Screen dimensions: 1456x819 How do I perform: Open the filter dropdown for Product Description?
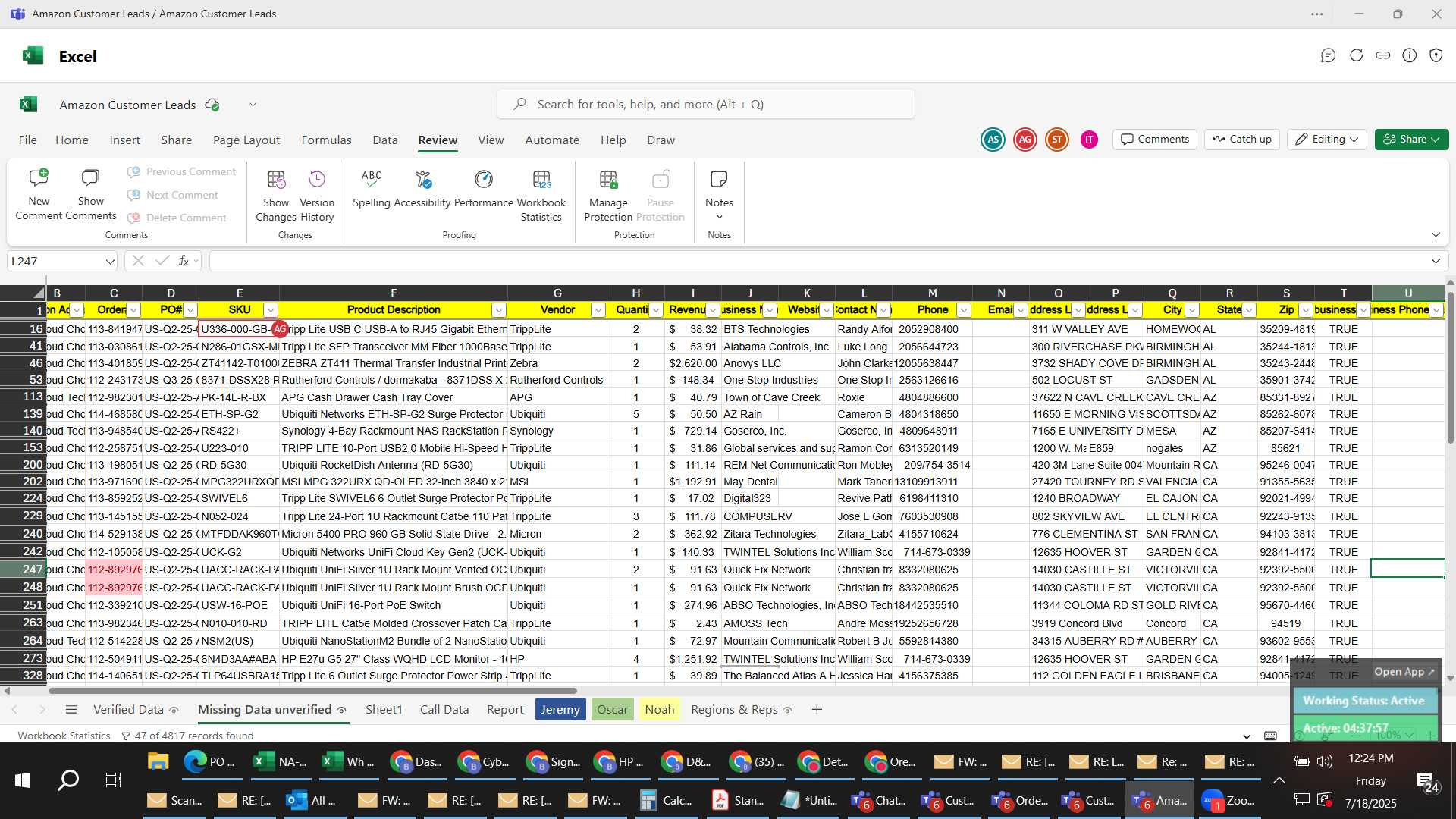pyautogui.click(x=498, y=310)
